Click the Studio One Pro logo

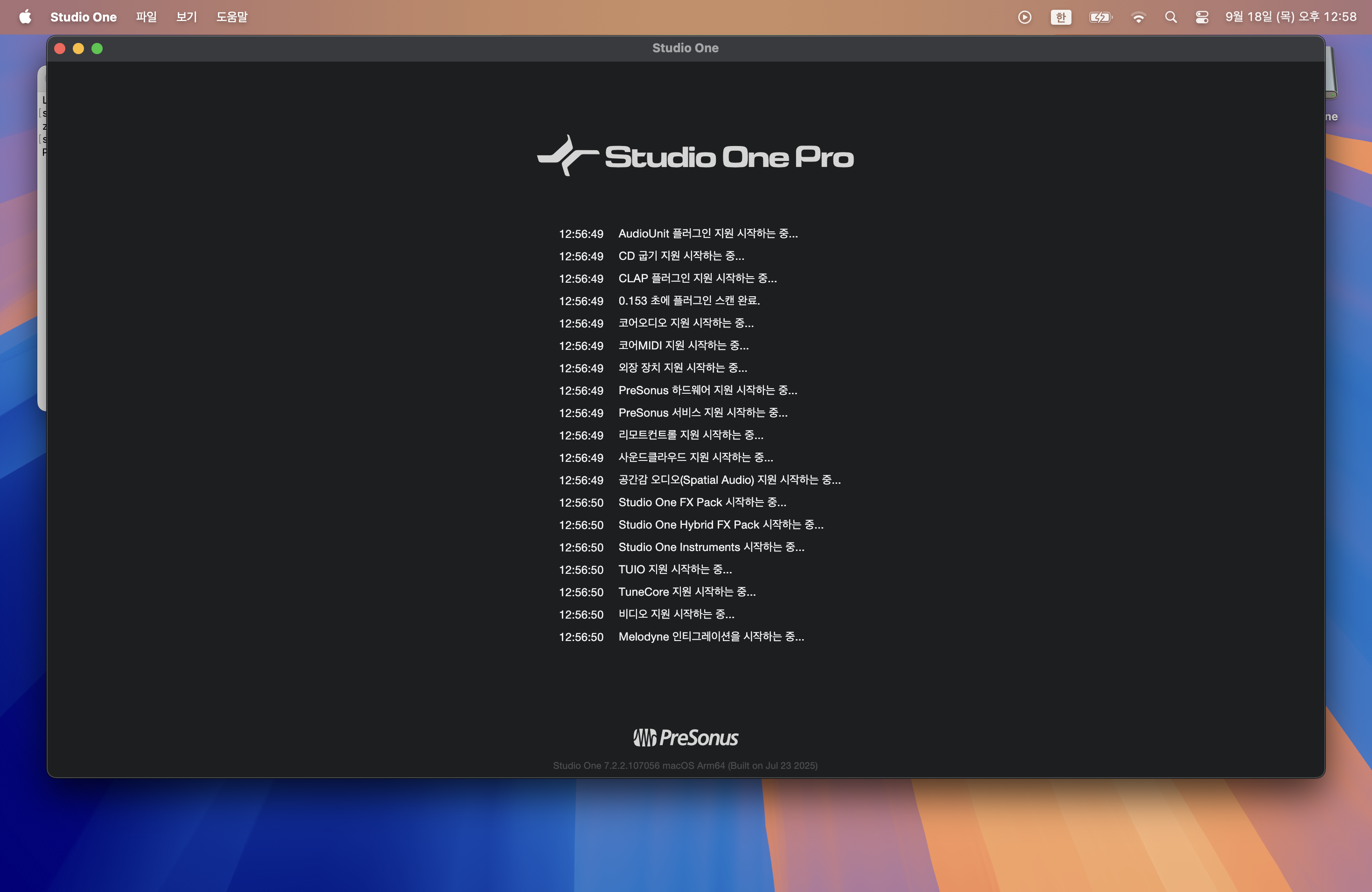(695, 155)
